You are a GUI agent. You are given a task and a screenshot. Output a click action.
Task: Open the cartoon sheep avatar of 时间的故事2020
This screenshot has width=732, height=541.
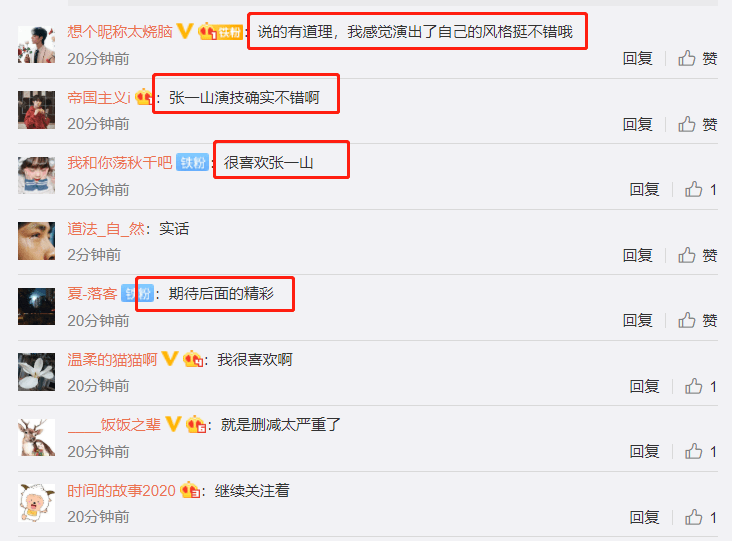[36, 503]
